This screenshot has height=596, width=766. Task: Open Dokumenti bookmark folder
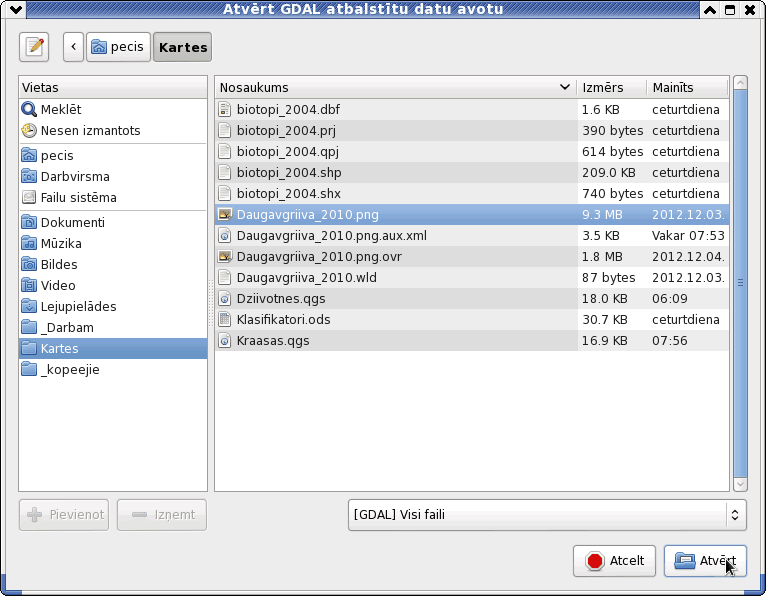click(x=113, y=222)
